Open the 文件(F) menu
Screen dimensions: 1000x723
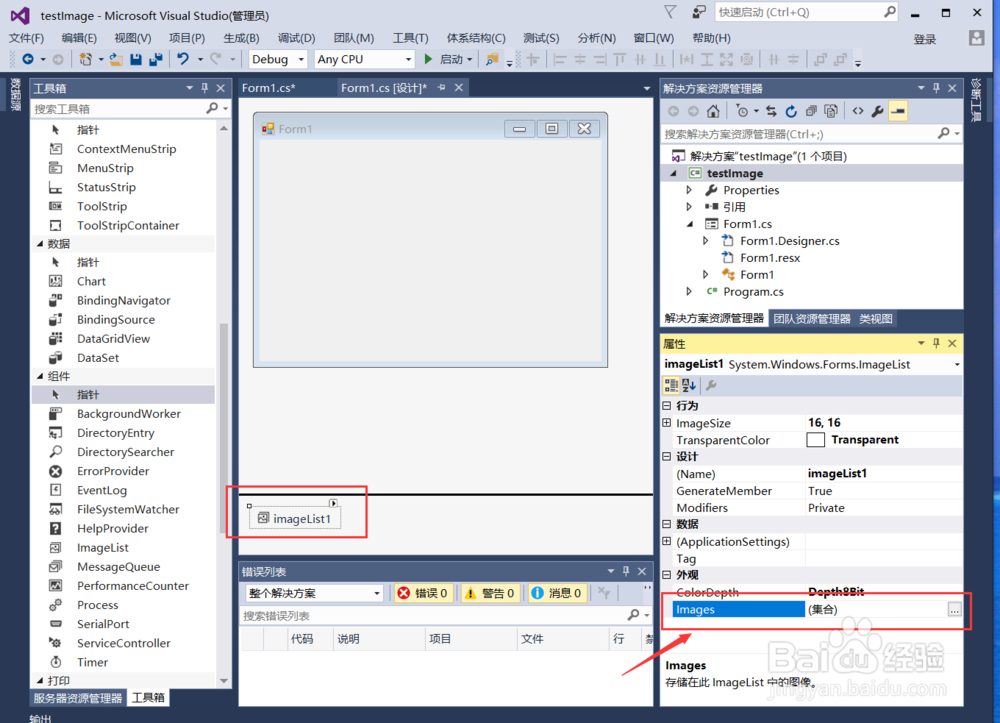(26, 38)
